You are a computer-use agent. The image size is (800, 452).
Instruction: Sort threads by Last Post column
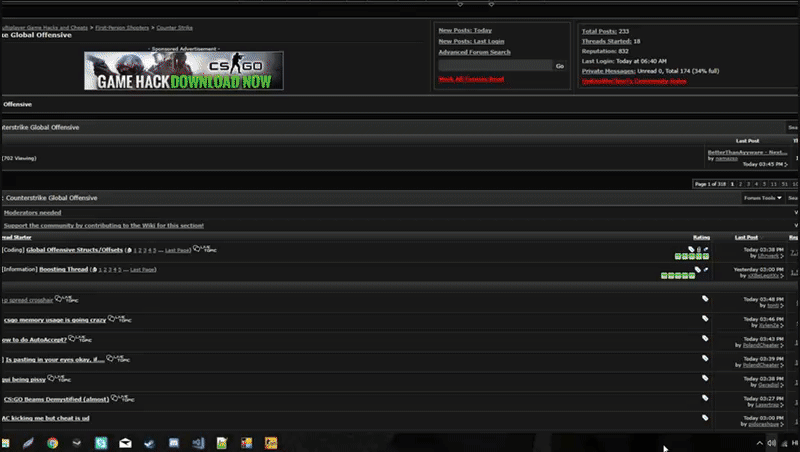pyautogui.click(x=746, y=237)
